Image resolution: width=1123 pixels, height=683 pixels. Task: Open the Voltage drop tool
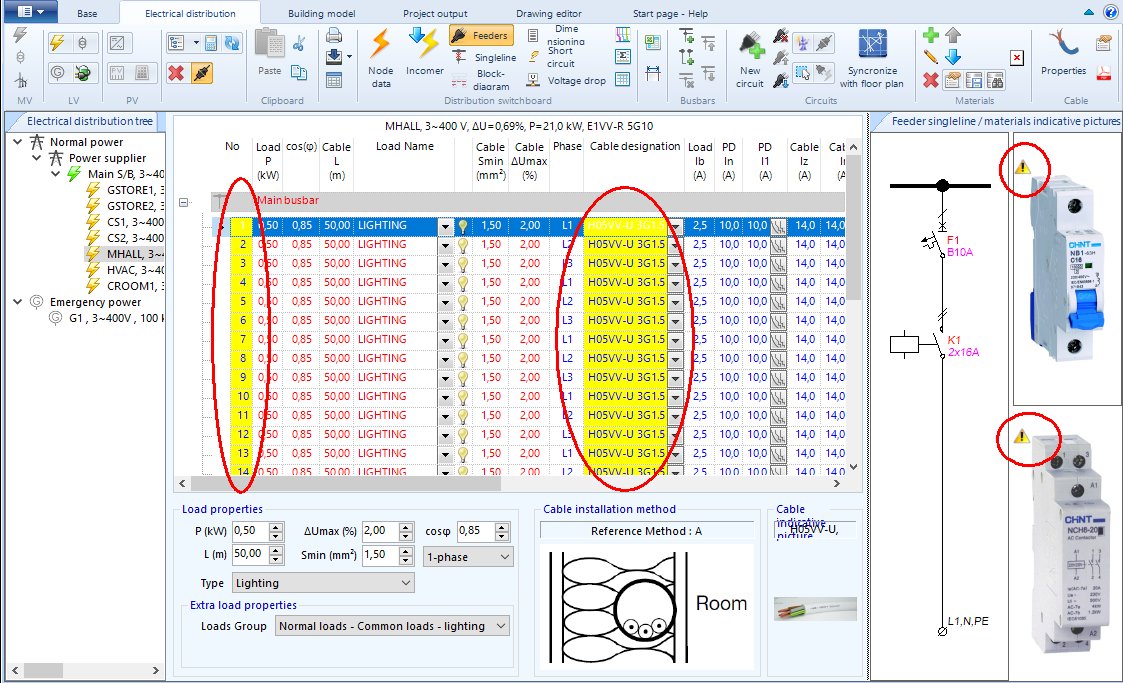[577, 80]
